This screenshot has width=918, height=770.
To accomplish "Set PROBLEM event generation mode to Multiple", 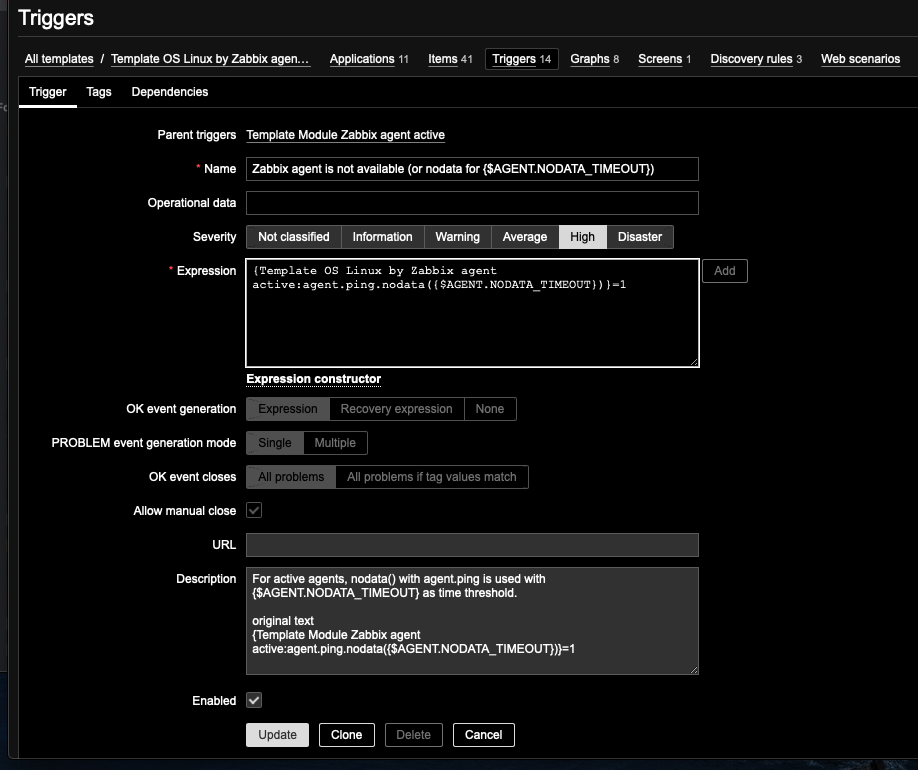I will 335,443.
